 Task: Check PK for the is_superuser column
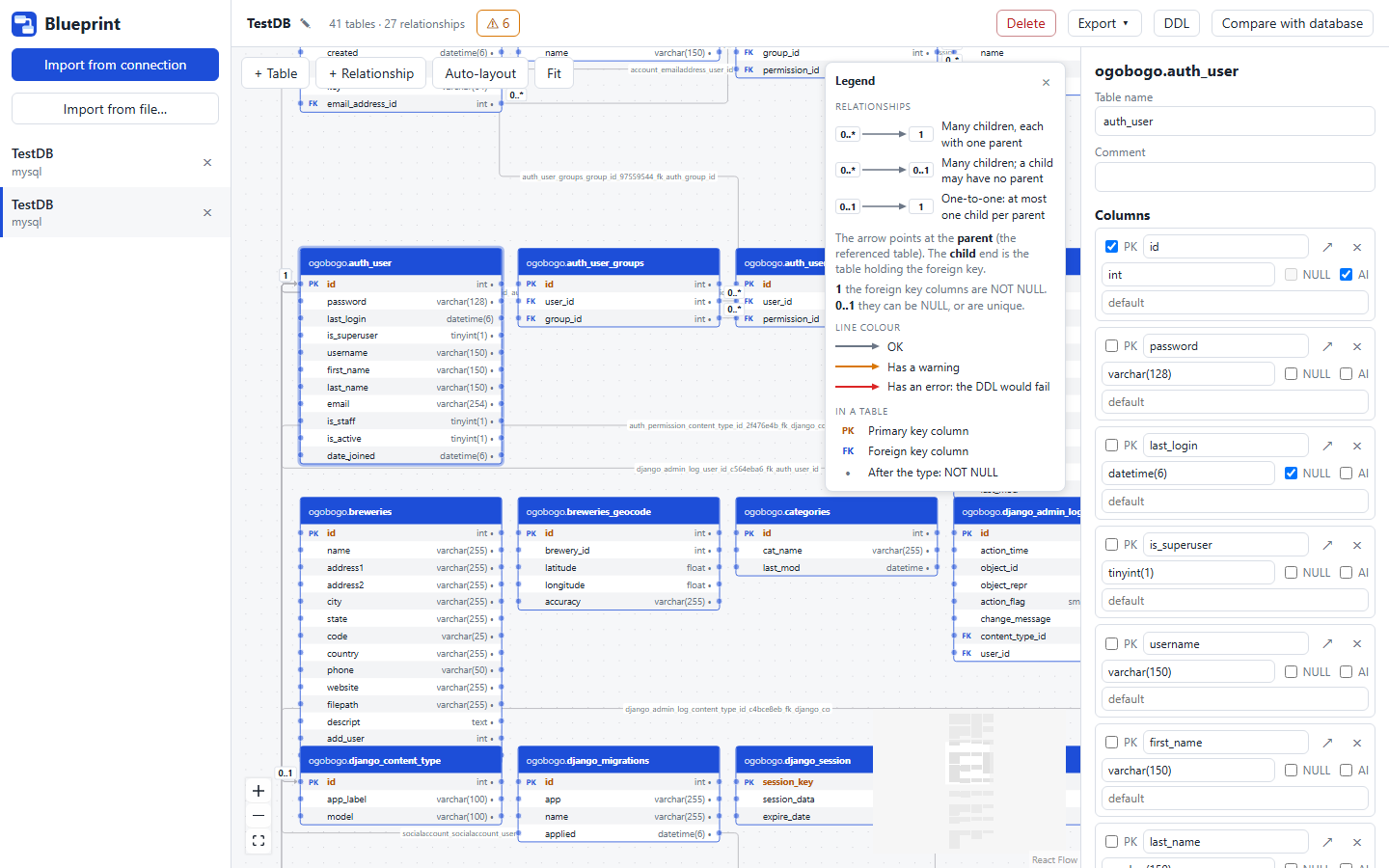1111,545
